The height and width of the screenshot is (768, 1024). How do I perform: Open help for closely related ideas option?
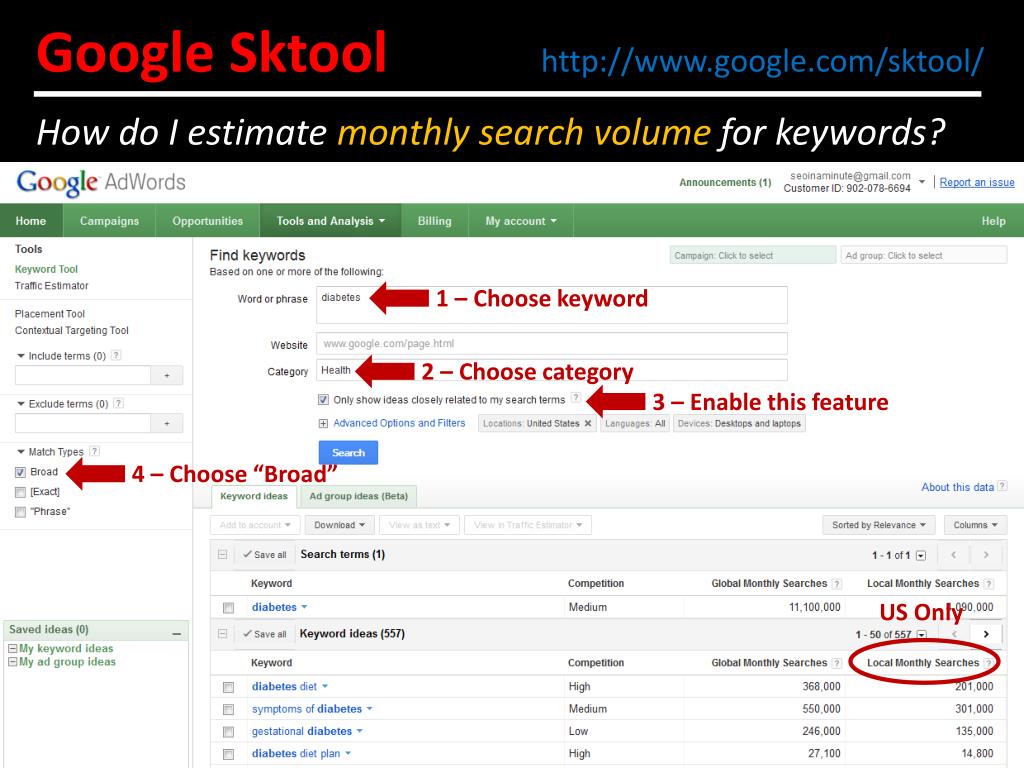pyautogui.click(x=575, y=398)
